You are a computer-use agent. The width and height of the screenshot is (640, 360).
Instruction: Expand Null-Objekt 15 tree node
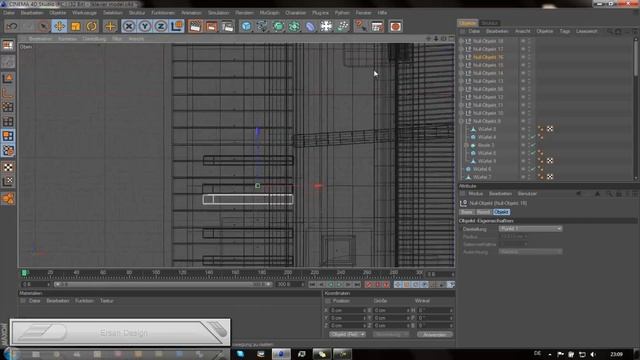click(462, 65)
